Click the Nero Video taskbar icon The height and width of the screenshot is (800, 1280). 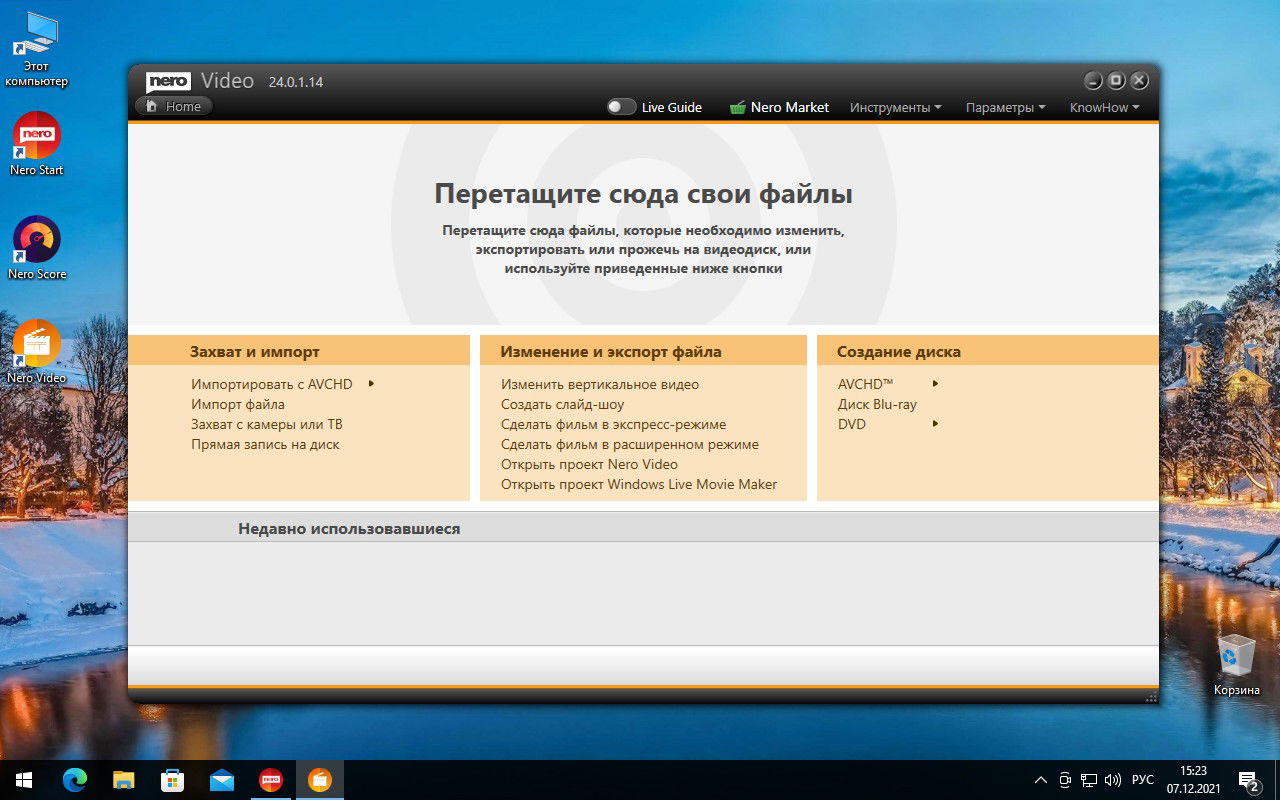click(319, 779)
